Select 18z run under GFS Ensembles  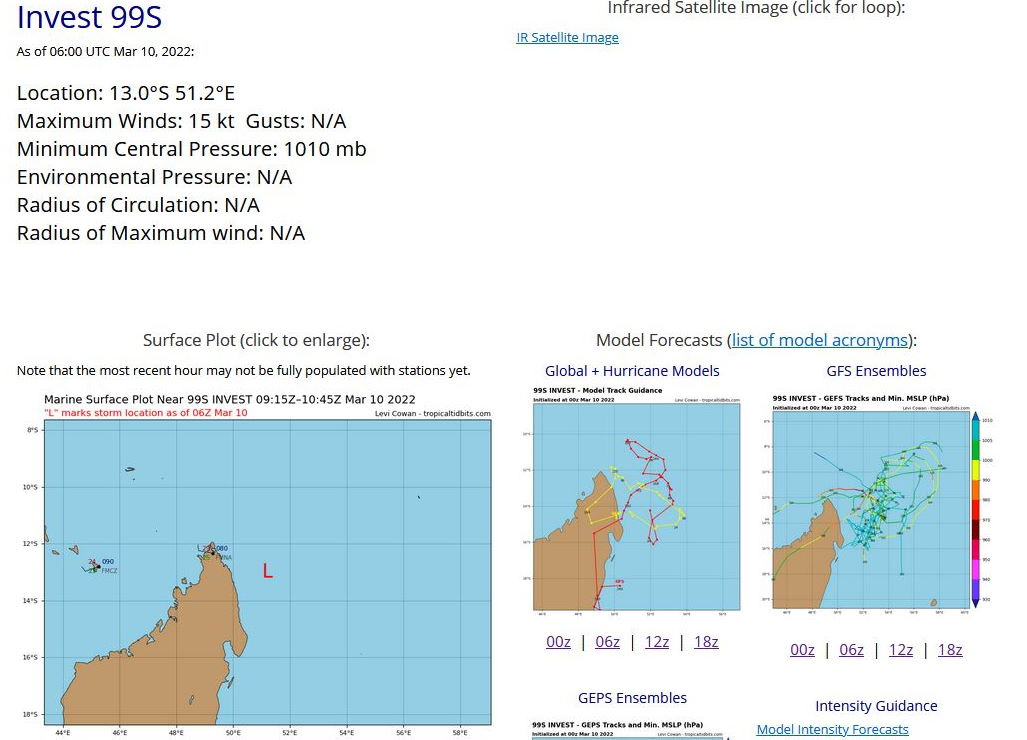950,650
